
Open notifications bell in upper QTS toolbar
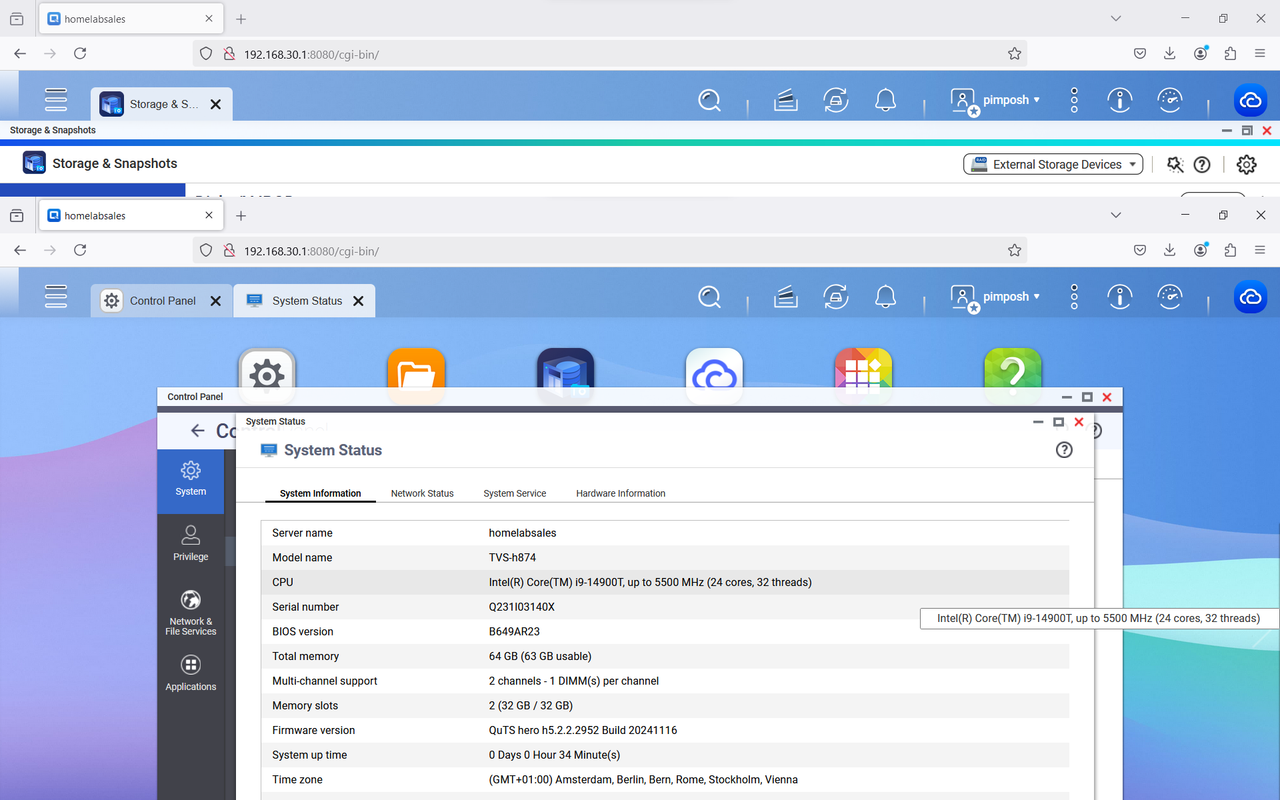(885, 100)
